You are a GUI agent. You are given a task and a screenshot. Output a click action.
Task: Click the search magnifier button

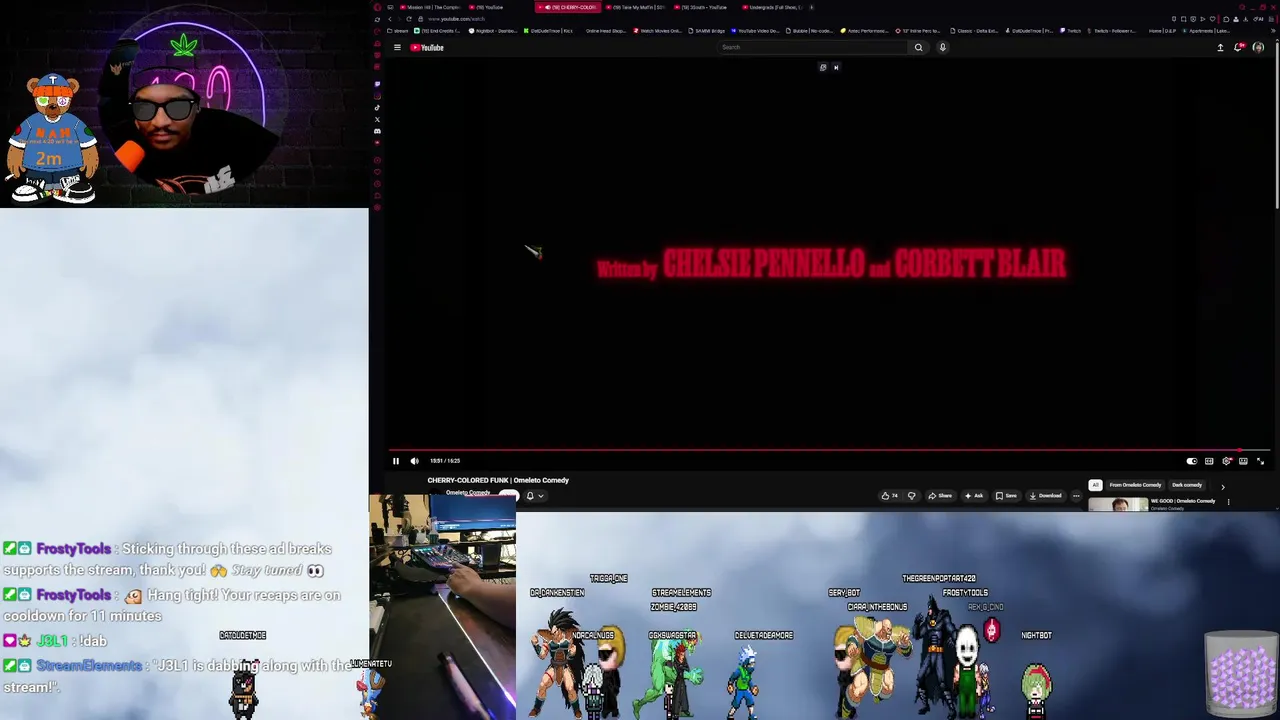click(x=919, y=47)
